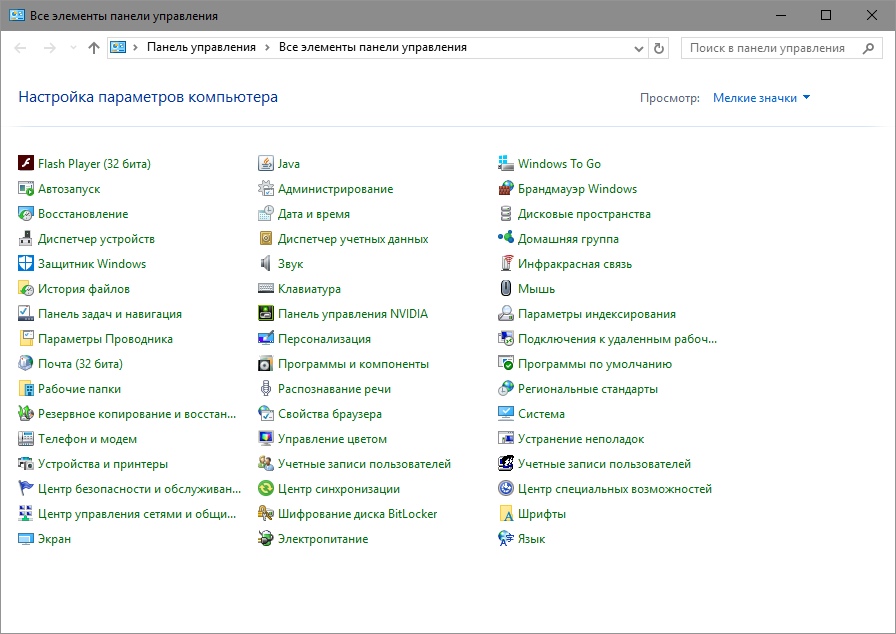Viewport: 896px width, 634px height.
Task: Click the Язык language icon
Action: tap(506, 539)
